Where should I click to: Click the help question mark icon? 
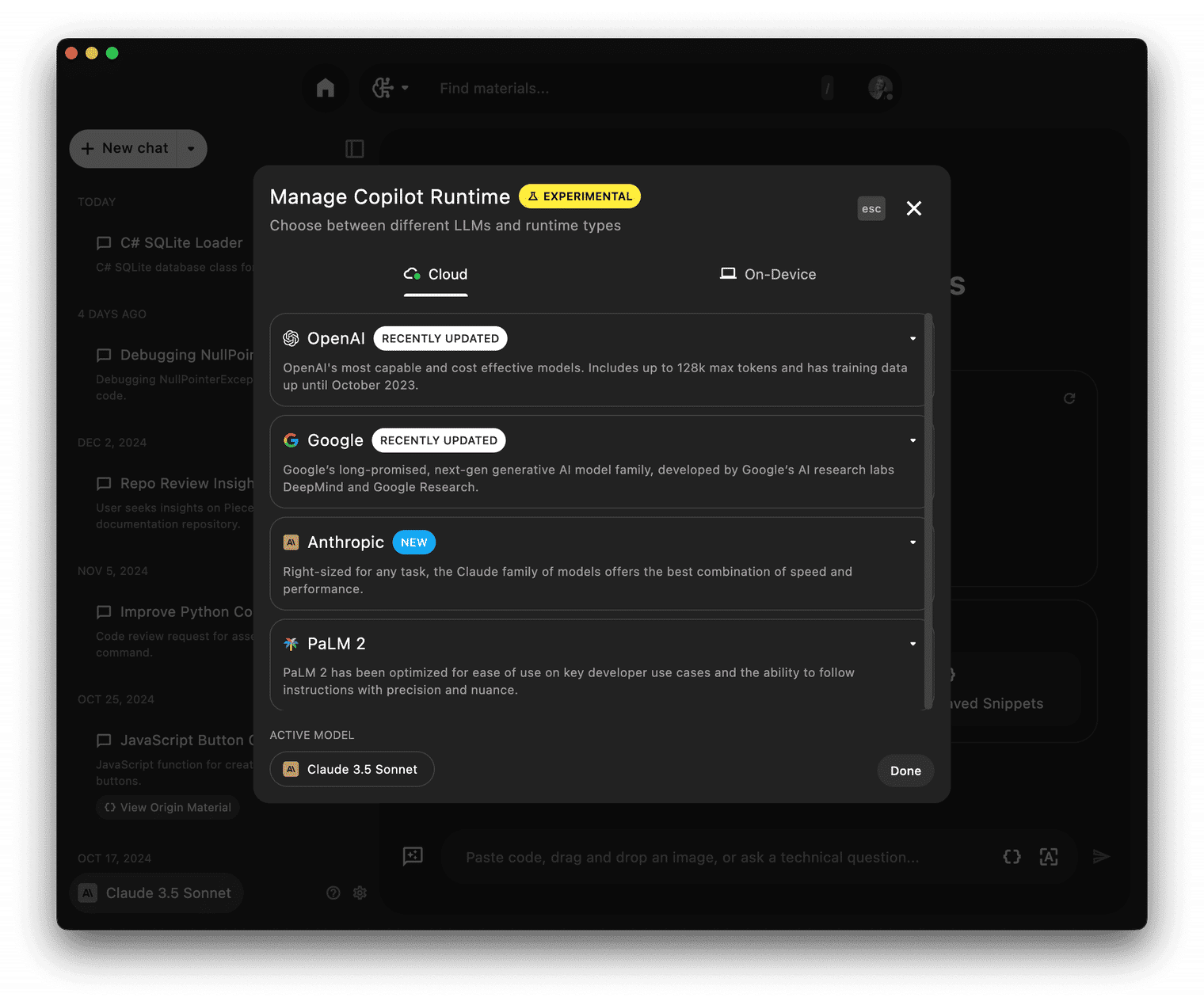pyautogui.click(x=333, y=893)
